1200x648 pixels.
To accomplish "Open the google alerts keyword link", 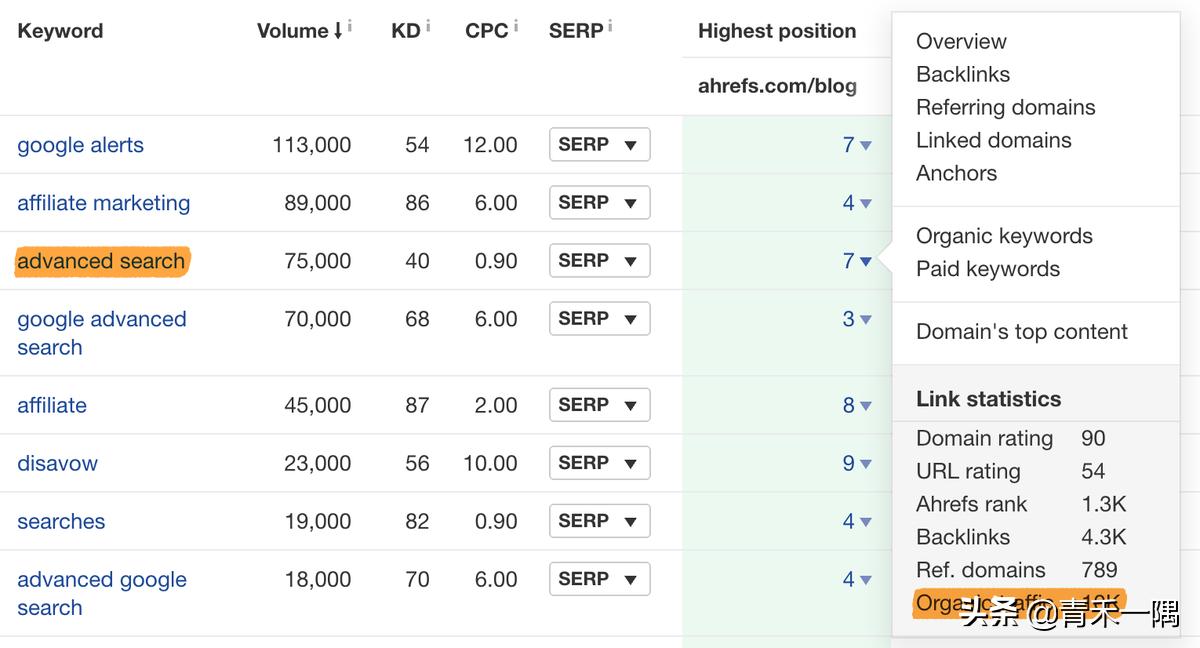I will click(x=80, y=145).
